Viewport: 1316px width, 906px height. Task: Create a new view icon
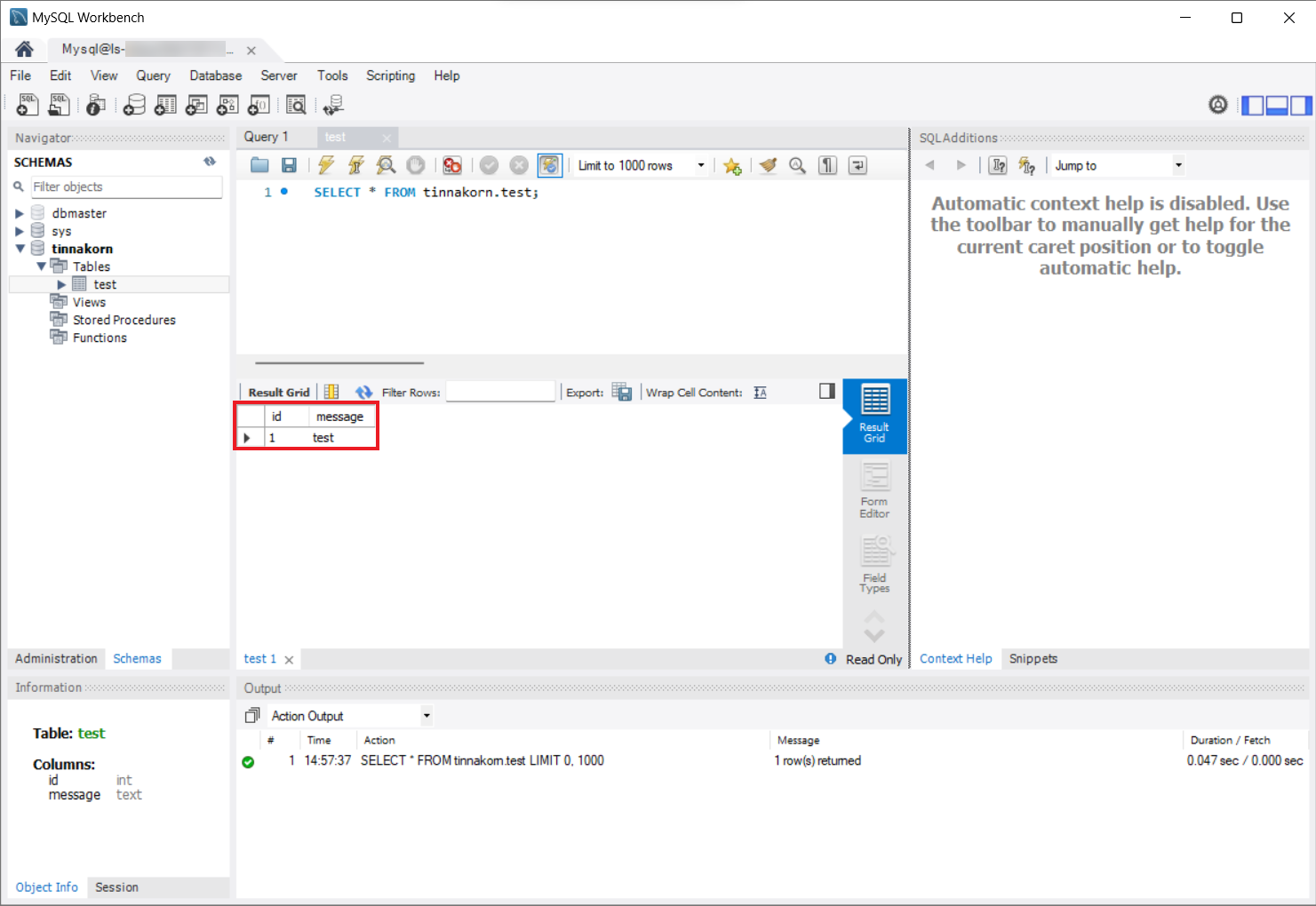coord(196,105)
